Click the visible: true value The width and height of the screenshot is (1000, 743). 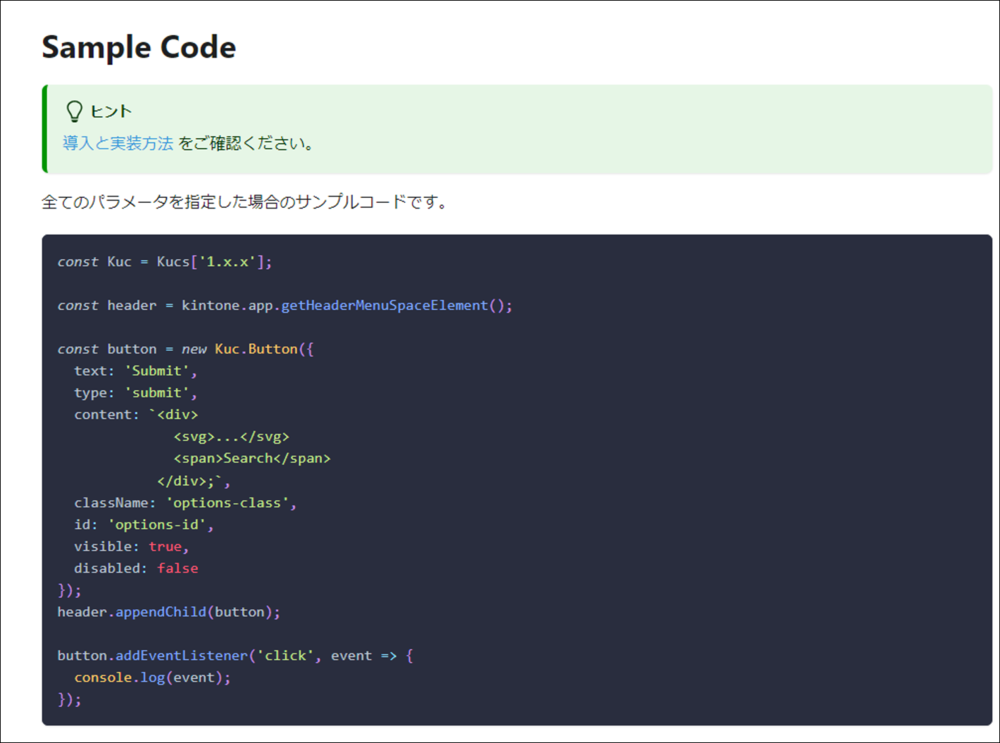[168, 546]
